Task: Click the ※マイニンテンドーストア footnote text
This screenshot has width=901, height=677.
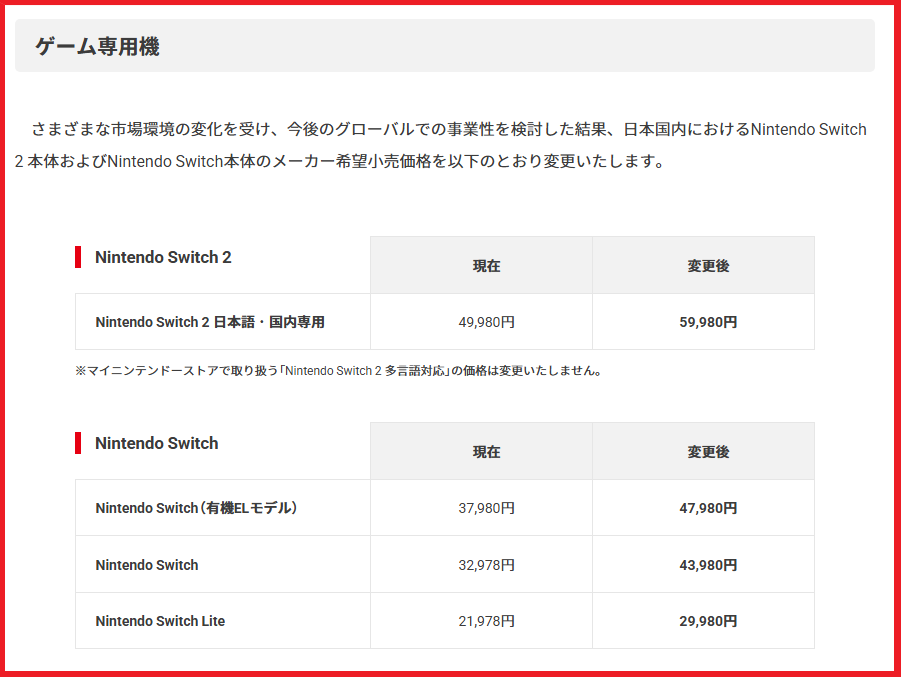Action: [339, 371]
